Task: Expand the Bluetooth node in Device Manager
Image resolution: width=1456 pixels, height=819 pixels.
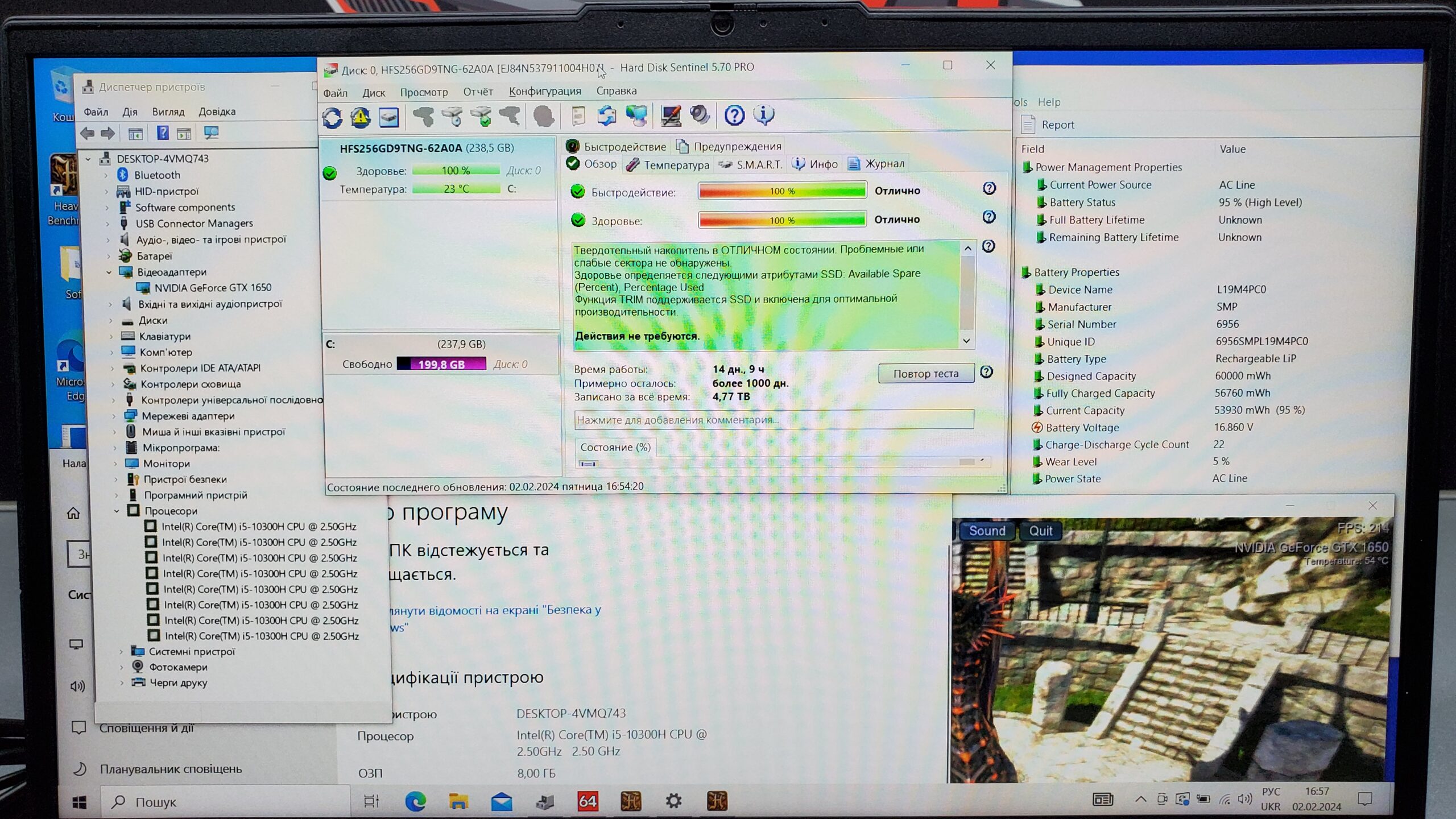Action: coord(106,175)
